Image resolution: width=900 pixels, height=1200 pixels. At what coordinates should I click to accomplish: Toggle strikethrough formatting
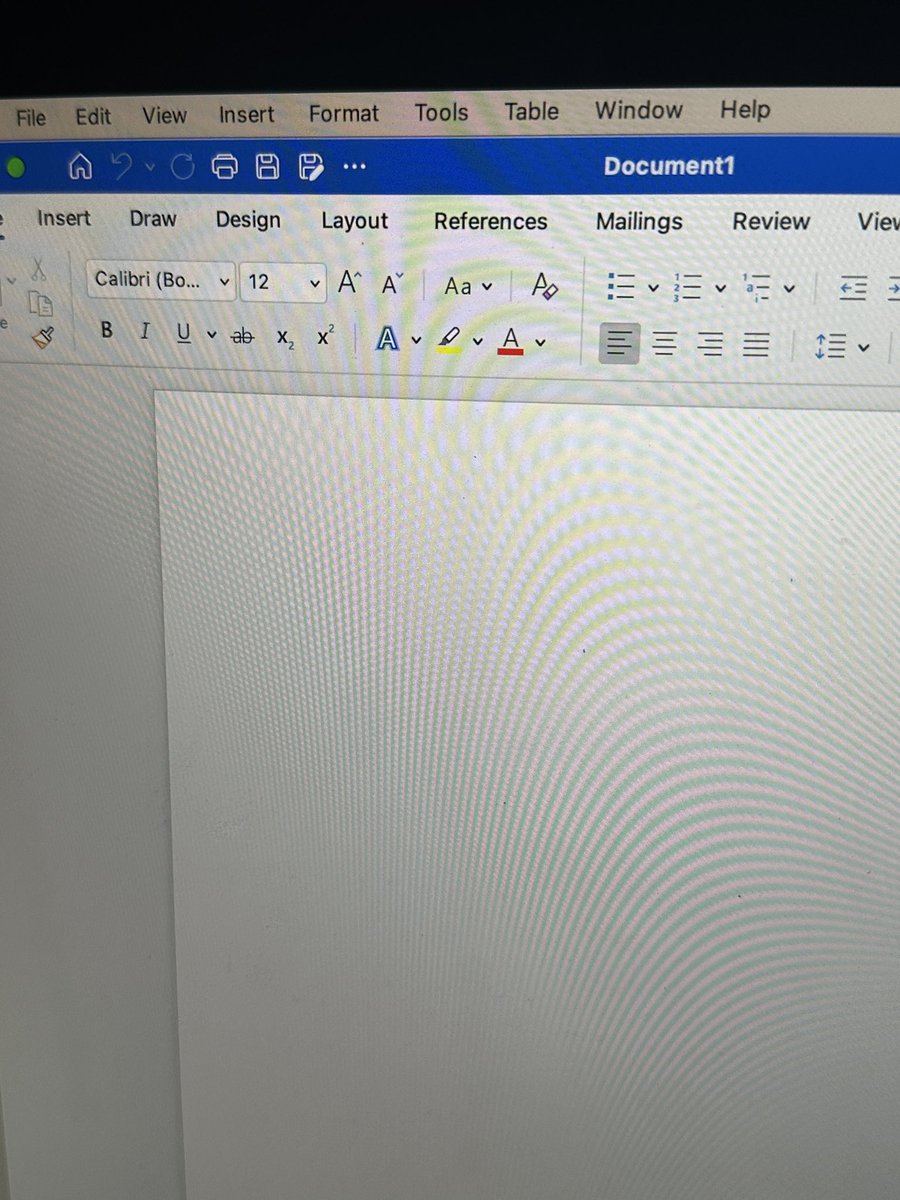tap(242, 337)
